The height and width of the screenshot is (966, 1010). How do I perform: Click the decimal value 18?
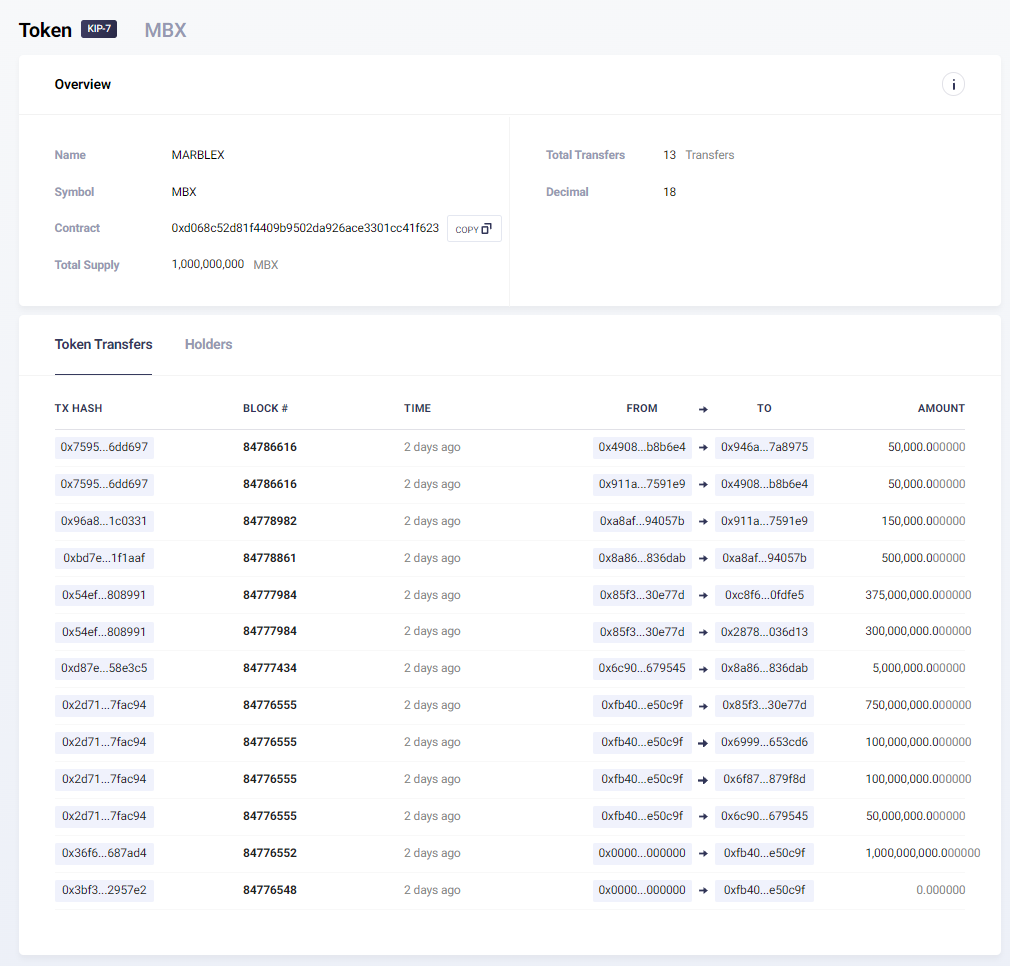coord(669,192)
